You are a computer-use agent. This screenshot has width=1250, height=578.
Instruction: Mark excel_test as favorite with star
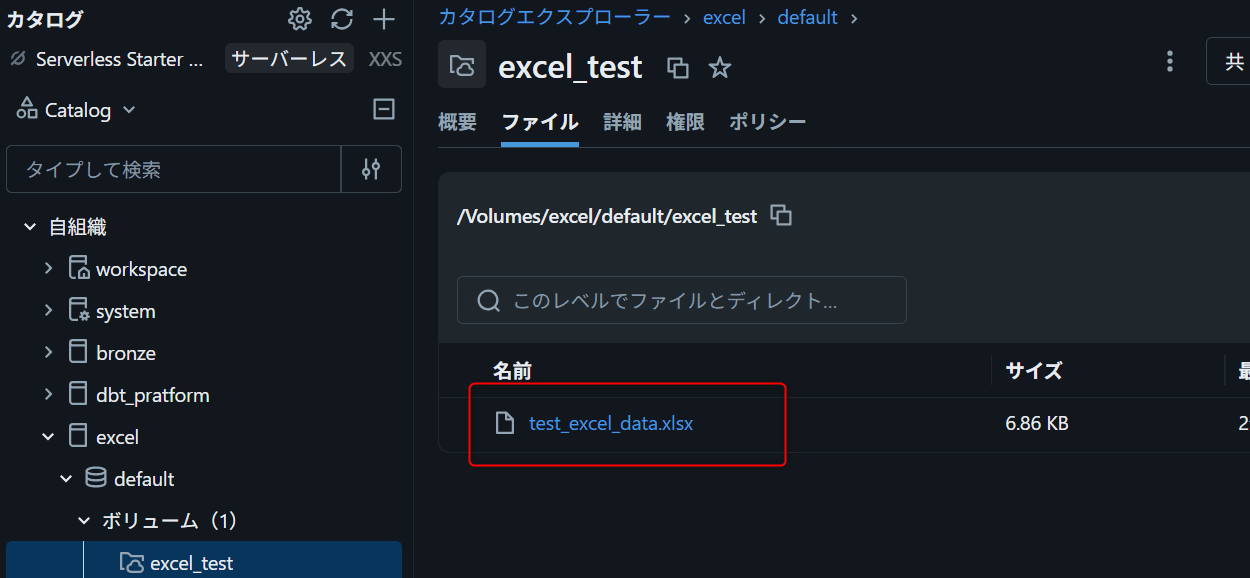coord(720,68)
